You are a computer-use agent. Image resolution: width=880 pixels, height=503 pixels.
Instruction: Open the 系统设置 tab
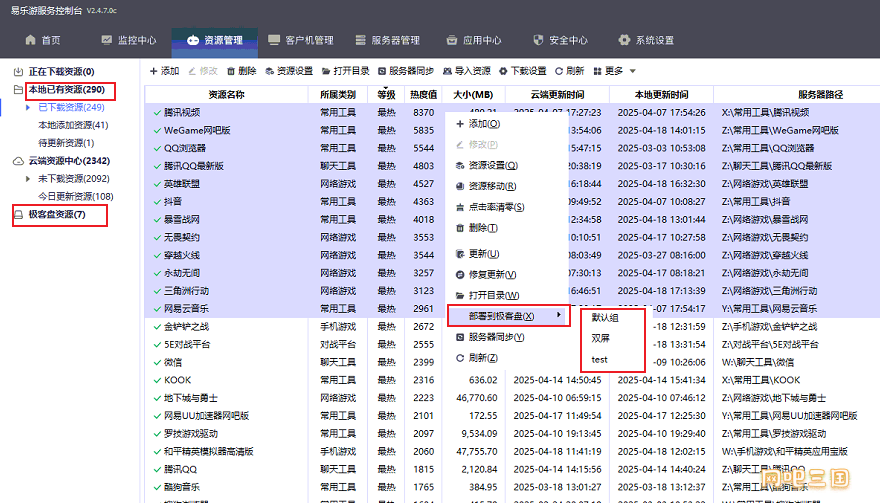point(646,40)
